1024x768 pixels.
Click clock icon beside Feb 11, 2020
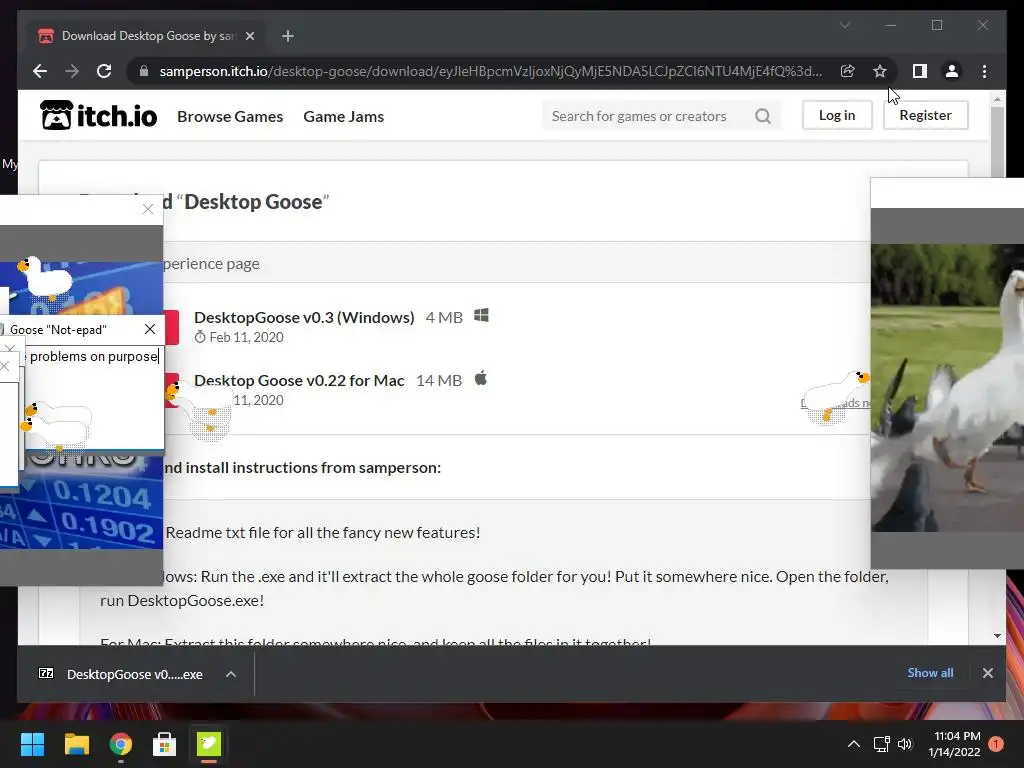(200, 337)
